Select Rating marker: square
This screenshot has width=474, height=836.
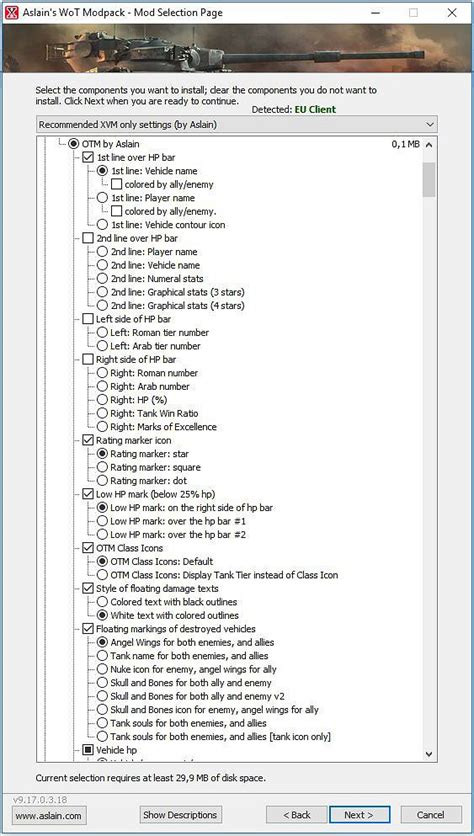(x=102, y=467)
